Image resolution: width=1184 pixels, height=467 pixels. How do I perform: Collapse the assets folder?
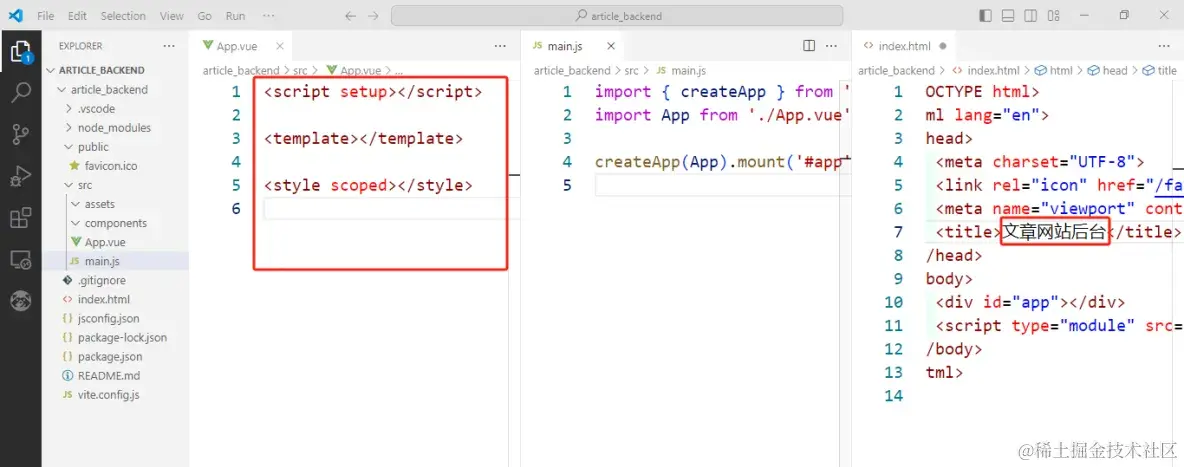click(116, 204)
